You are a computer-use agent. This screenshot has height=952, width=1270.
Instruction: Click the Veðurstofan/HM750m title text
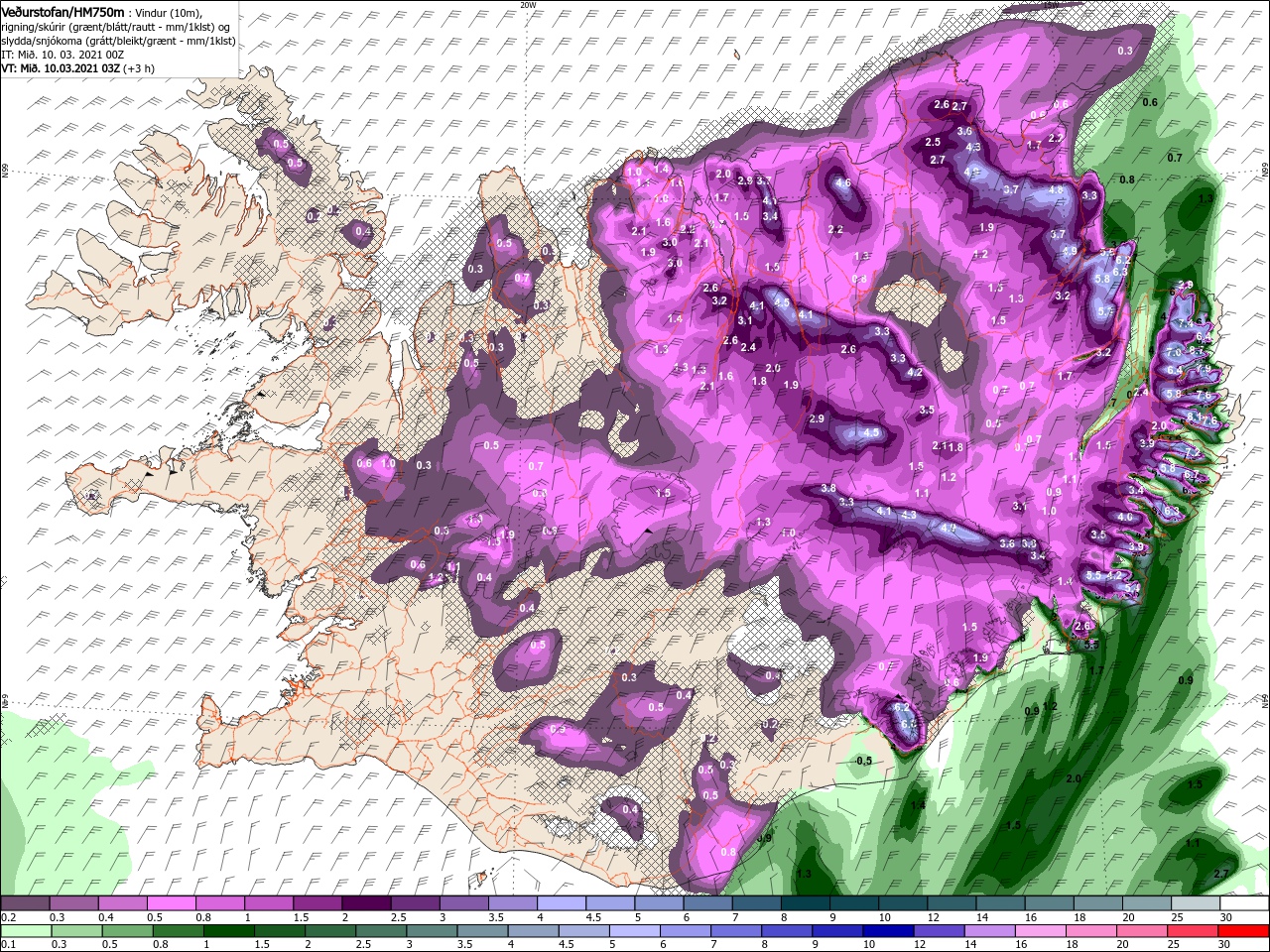pyautogui.click(x=63, y=11)
